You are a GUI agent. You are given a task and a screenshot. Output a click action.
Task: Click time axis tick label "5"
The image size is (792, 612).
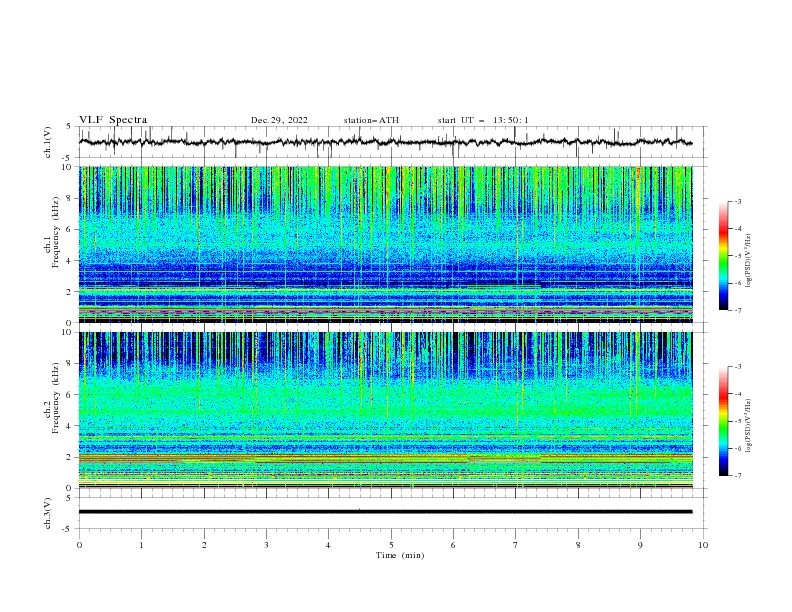(x=391, y=545)
